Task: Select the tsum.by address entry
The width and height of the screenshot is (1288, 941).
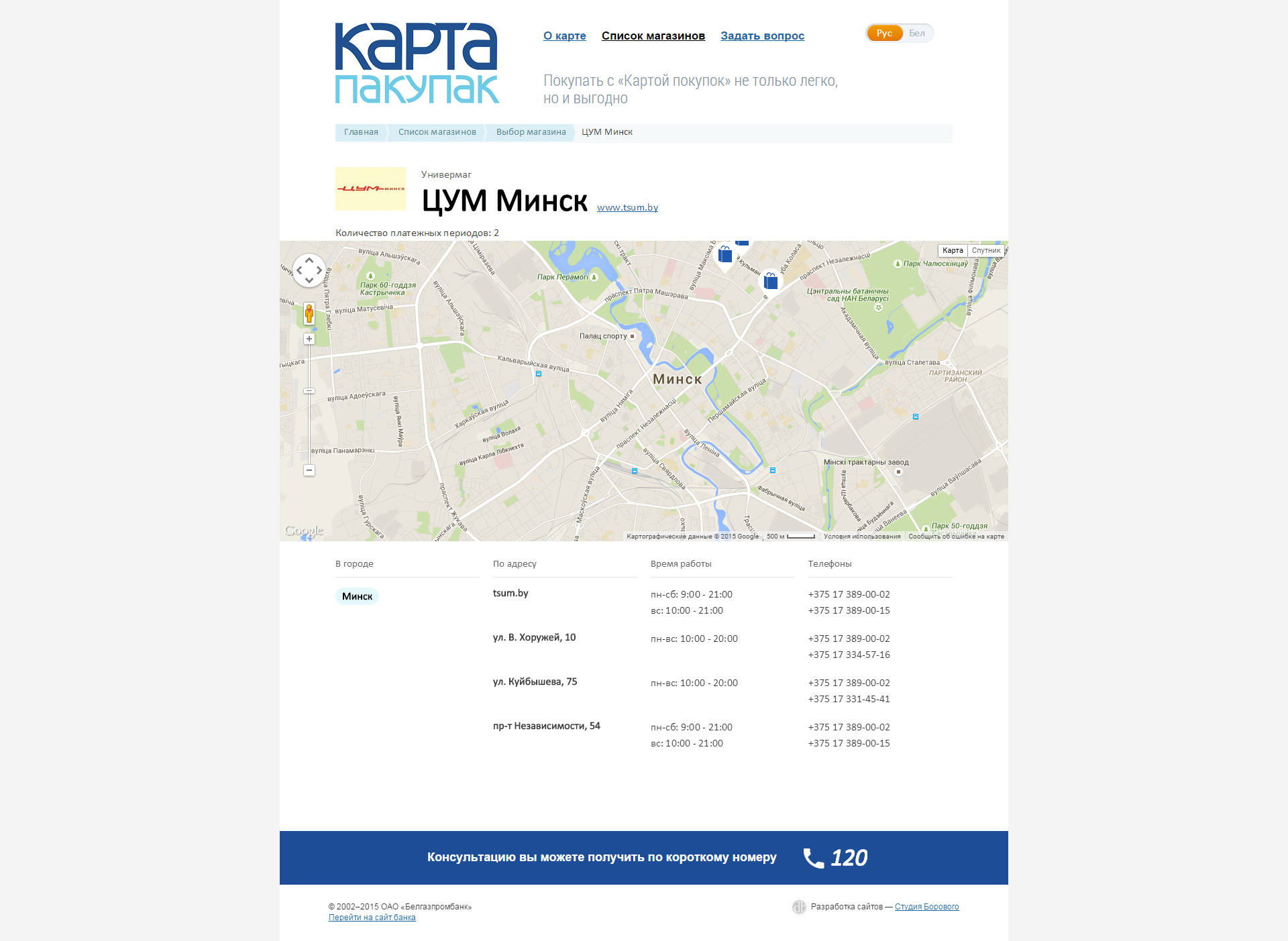Action: click(x=511, y=593)
